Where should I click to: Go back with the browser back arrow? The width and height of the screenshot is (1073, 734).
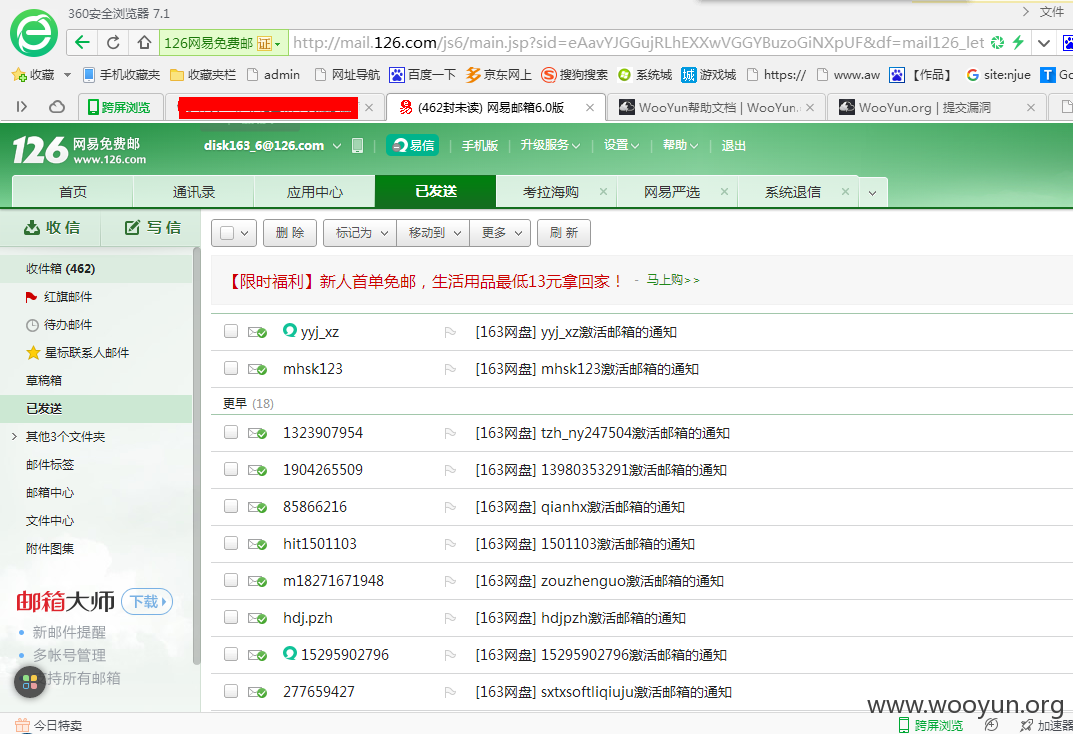click(x=82, y=42)
